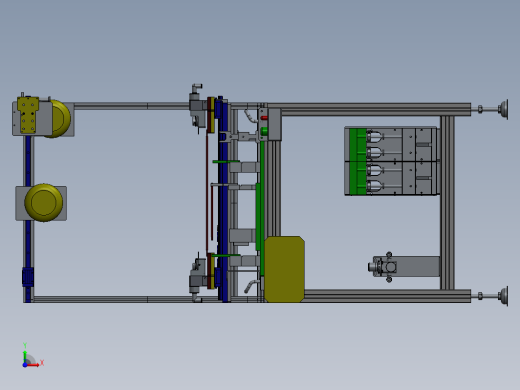520x390 pixels.
Task: Pick the long blue vertical rail in the center
Action: click(x=223, y=200)
